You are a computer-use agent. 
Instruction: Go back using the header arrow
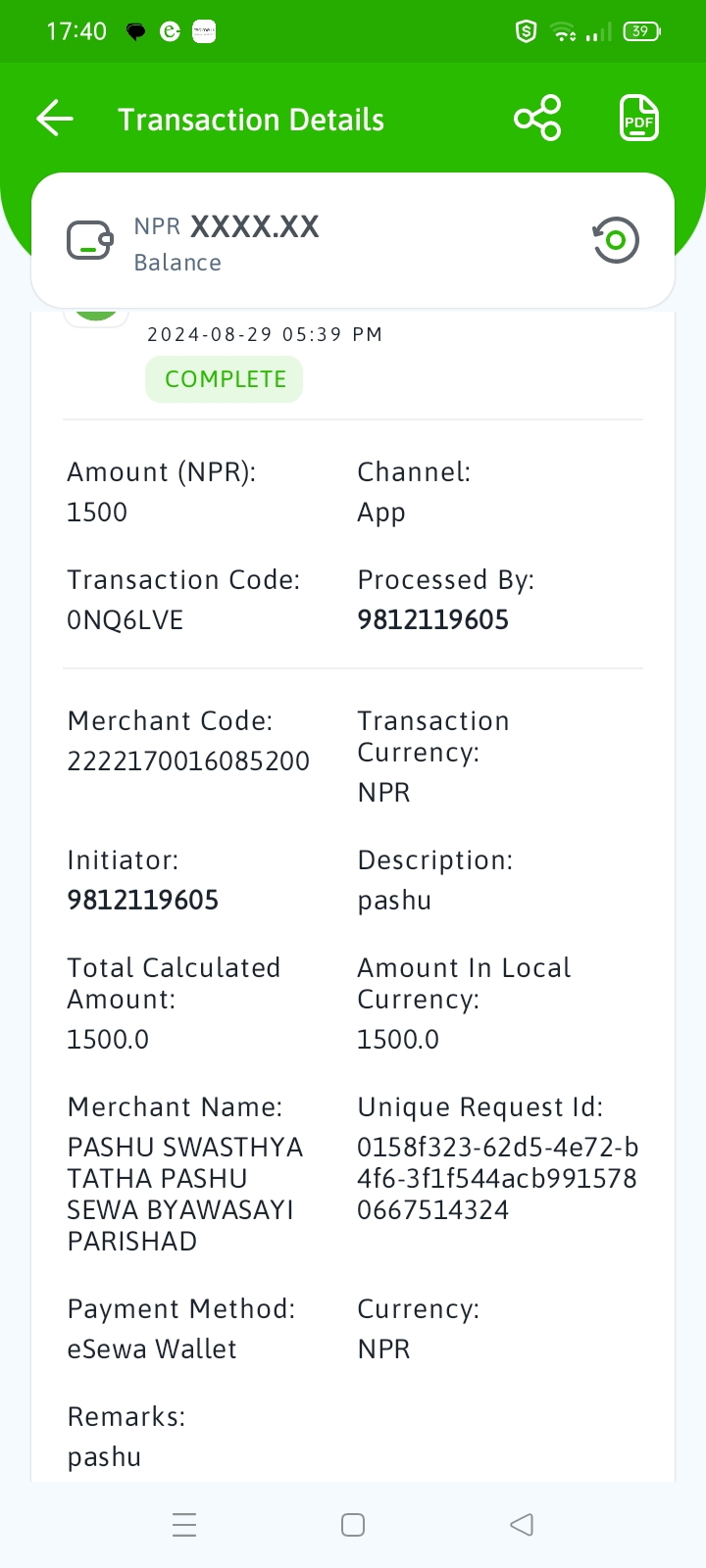coord(55,119)
